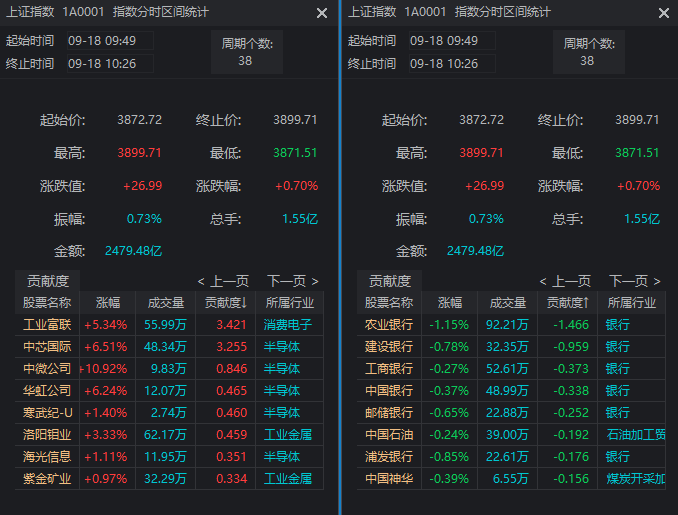Viewport: 678px width, 515px height.
Task: Edit 起始时间 field in the gainers panel
Action: [110, 41]
